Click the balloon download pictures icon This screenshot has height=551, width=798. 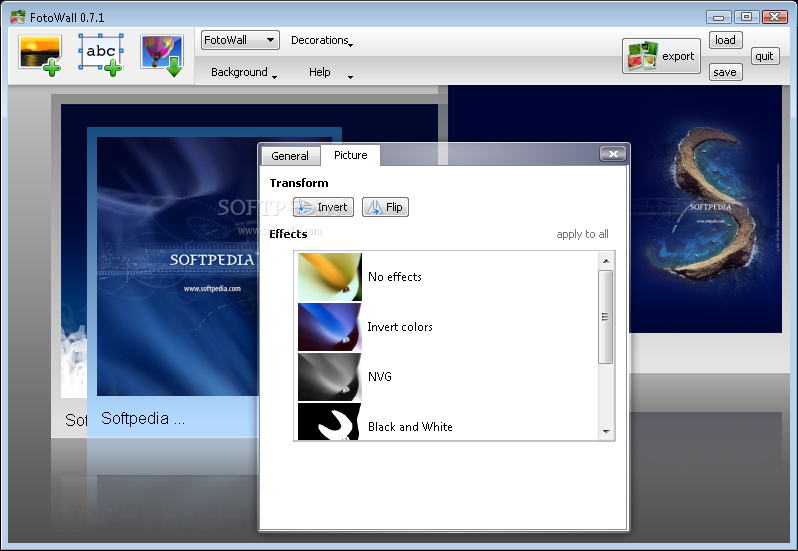[x=162, y=55]
